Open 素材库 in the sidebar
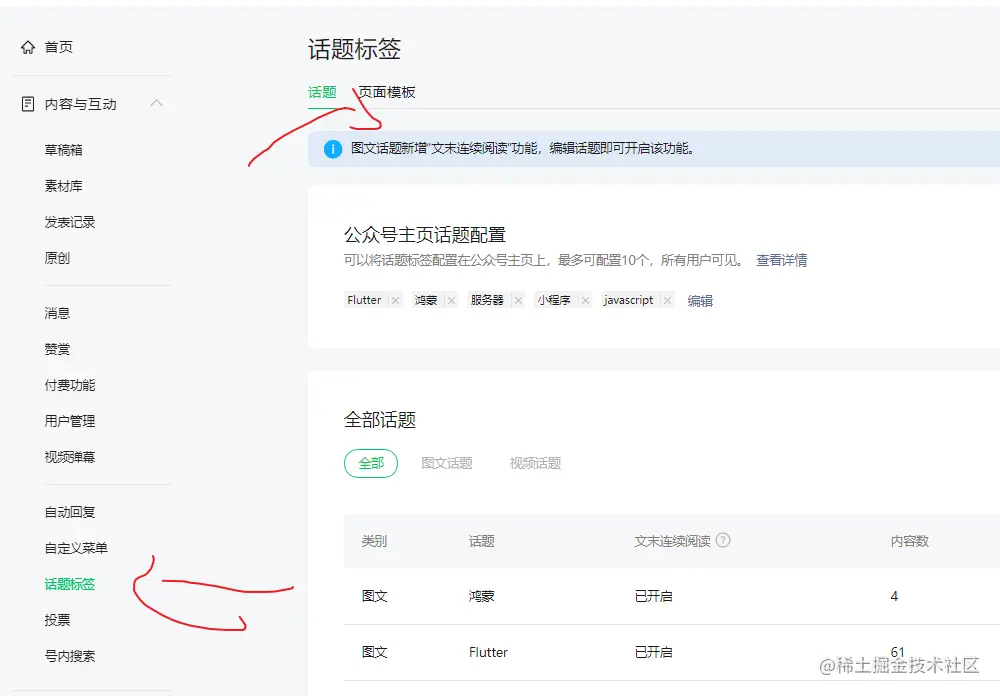The image size is (1000, 696). click(x=63, y=186)
